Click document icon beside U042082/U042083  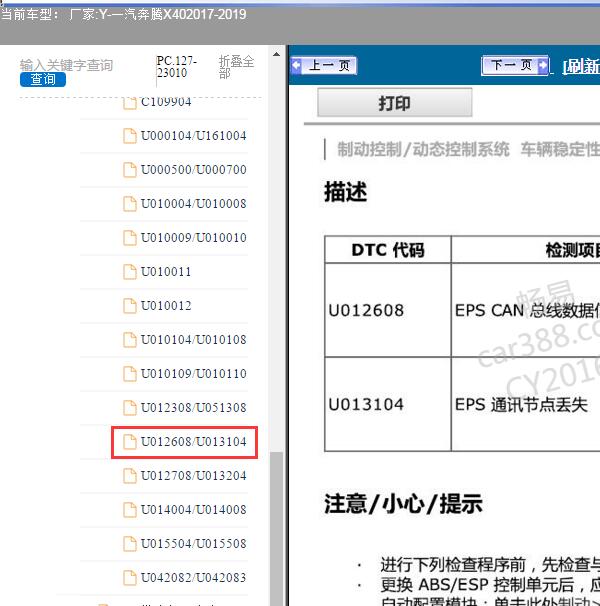(x=130, y=578)
